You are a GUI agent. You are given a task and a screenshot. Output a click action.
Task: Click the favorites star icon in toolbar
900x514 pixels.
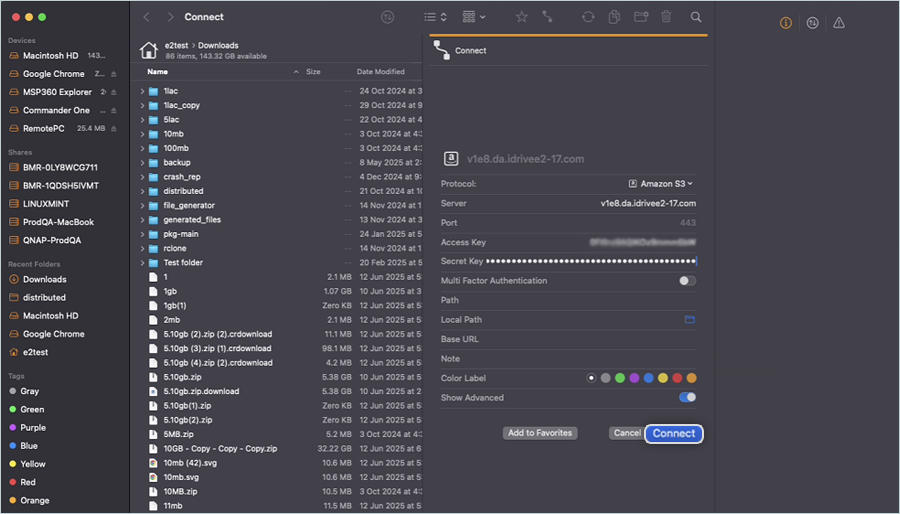click(x=521, y=17)
